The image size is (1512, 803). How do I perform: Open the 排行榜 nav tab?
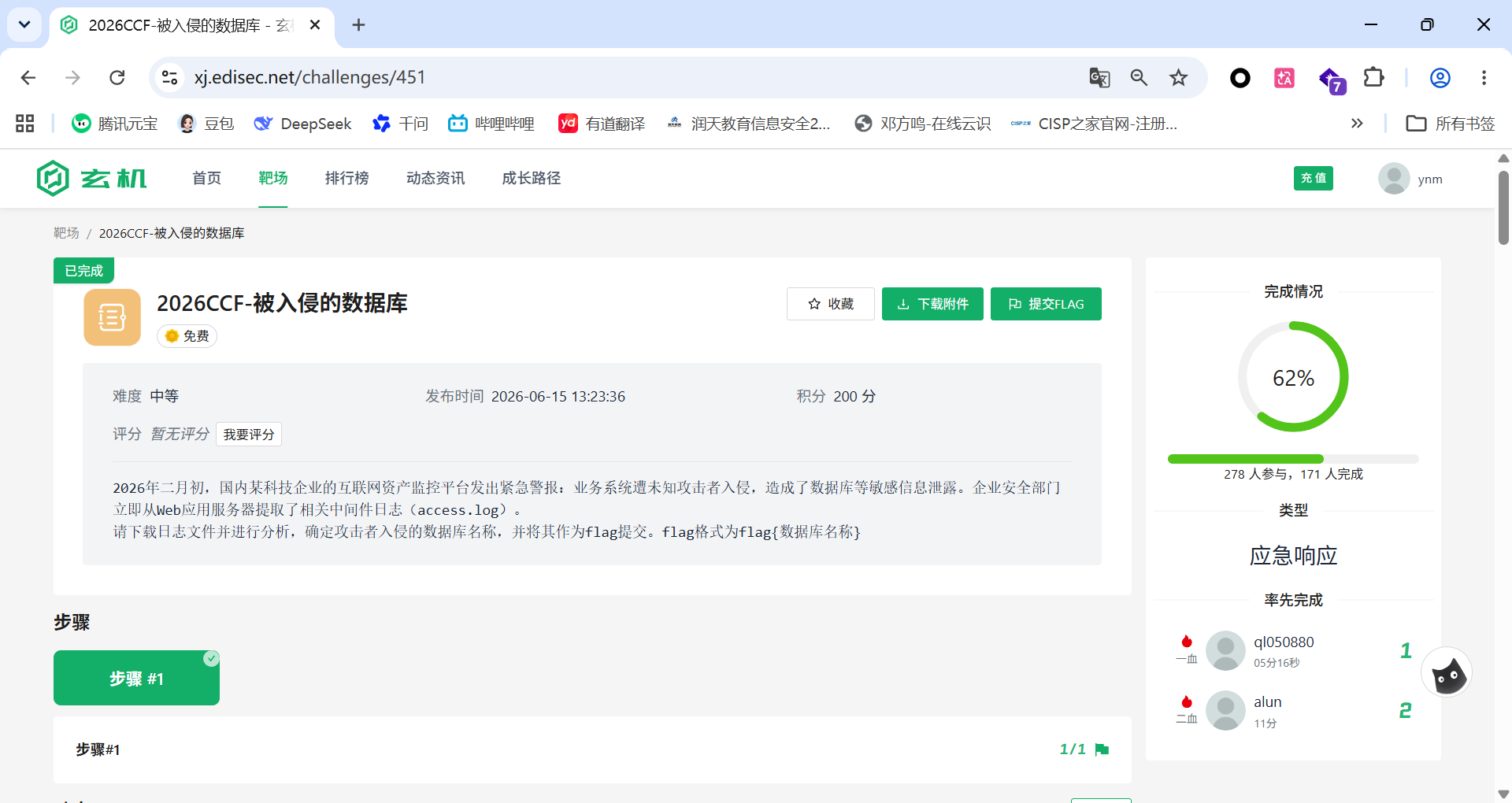pos(347,178)
